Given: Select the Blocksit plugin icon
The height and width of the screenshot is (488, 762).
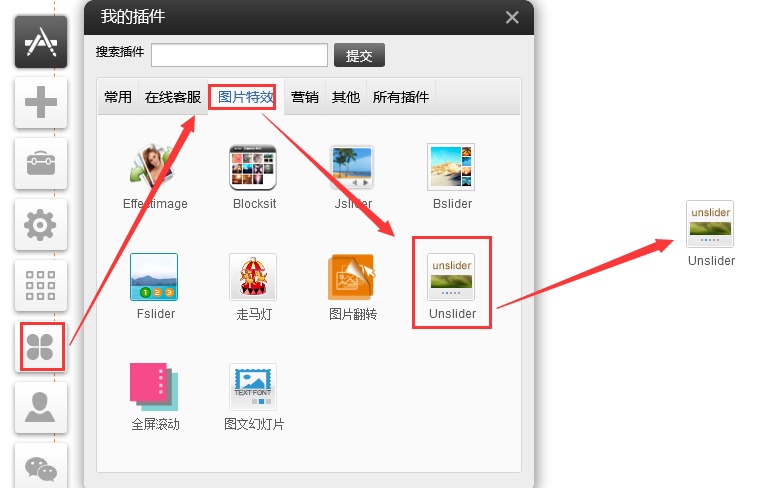Looking at the screenshot, I should coord(253,167).
